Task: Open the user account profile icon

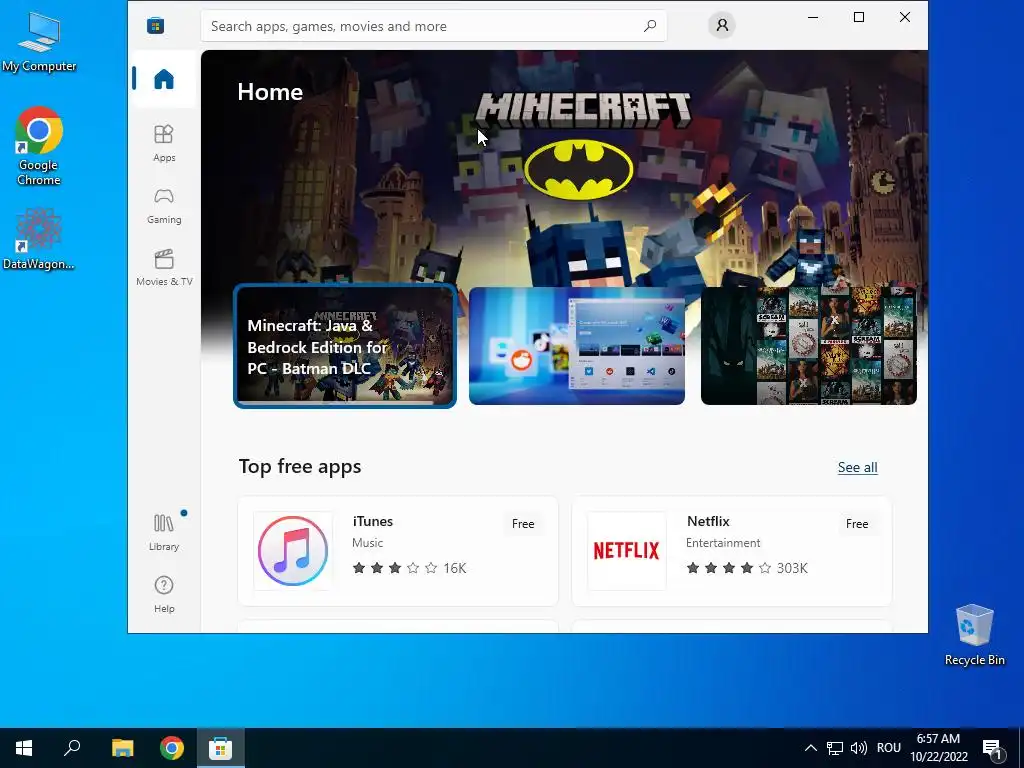Action: [x=722, y=25]
